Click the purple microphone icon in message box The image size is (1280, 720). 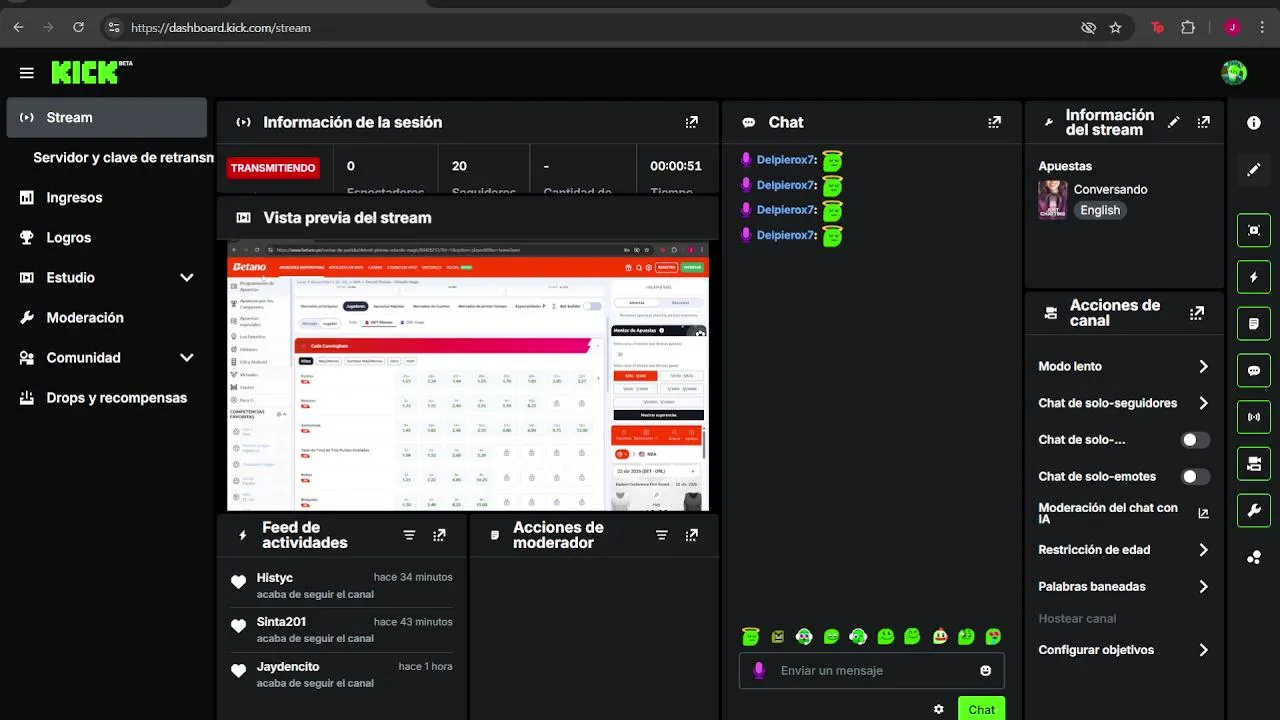pos(759,670)
